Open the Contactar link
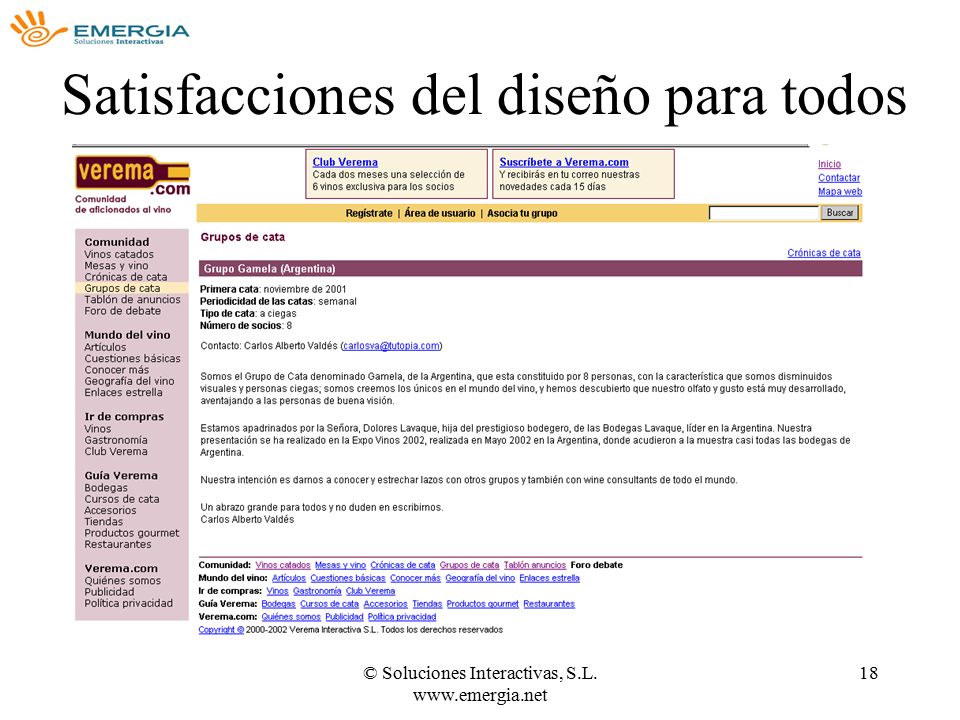This screenshot has width=960, height=720. tap(839, 178)
